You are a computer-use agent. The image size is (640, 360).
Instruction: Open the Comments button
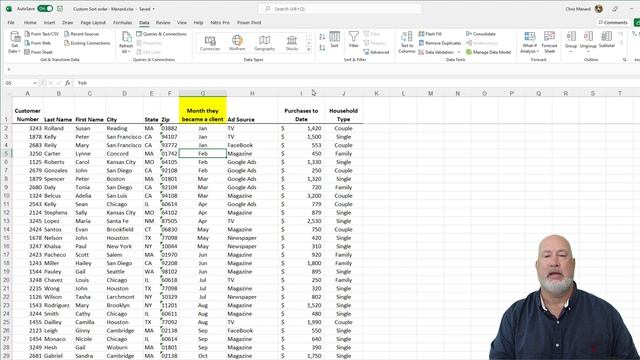pos(612,22)
